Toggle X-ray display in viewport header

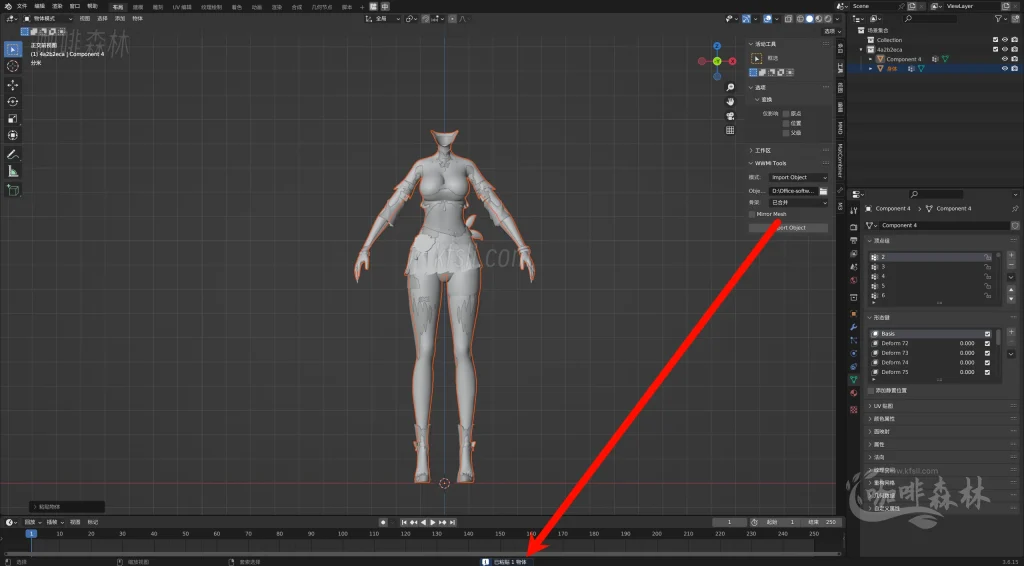(790, 19)
